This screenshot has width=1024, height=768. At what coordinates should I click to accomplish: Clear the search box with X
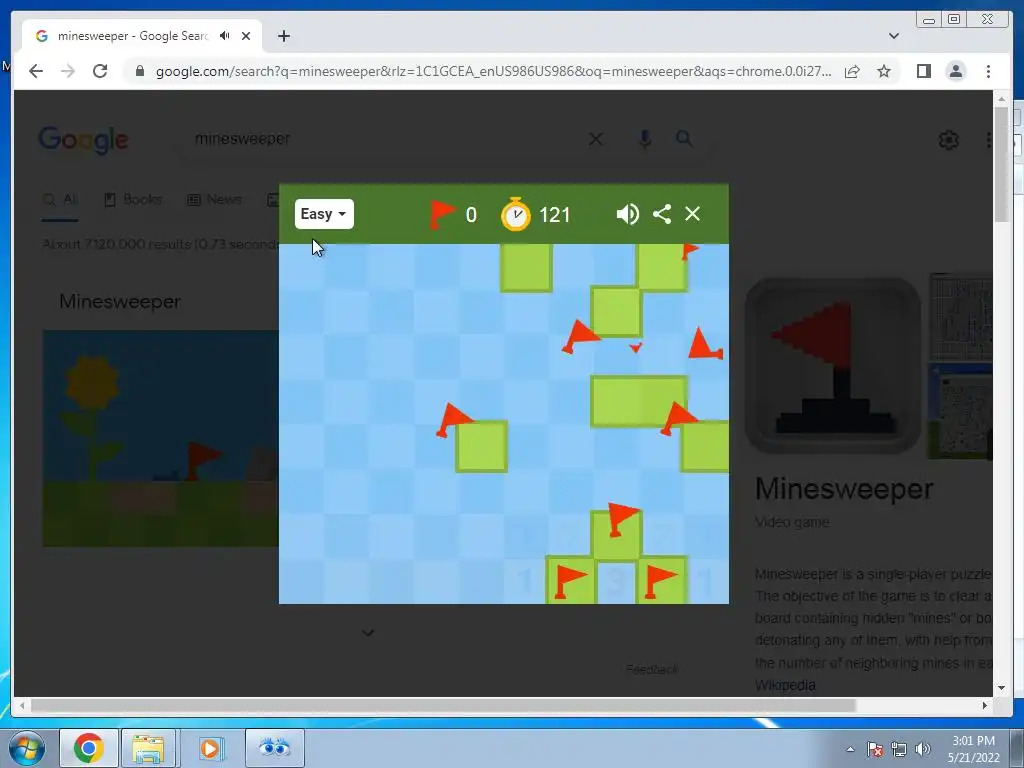tap(596, 139)
